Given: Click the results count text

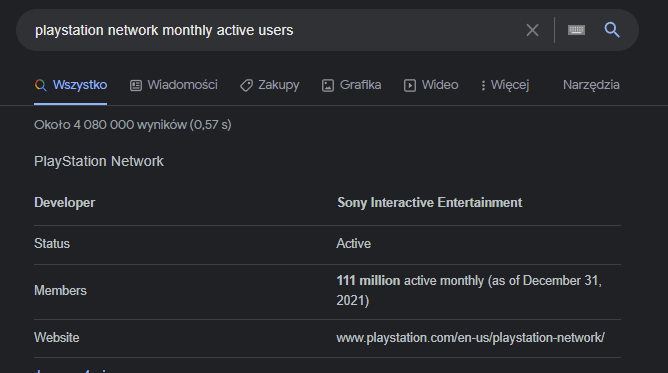Looking at the screenshot, I should pos(132,125).
